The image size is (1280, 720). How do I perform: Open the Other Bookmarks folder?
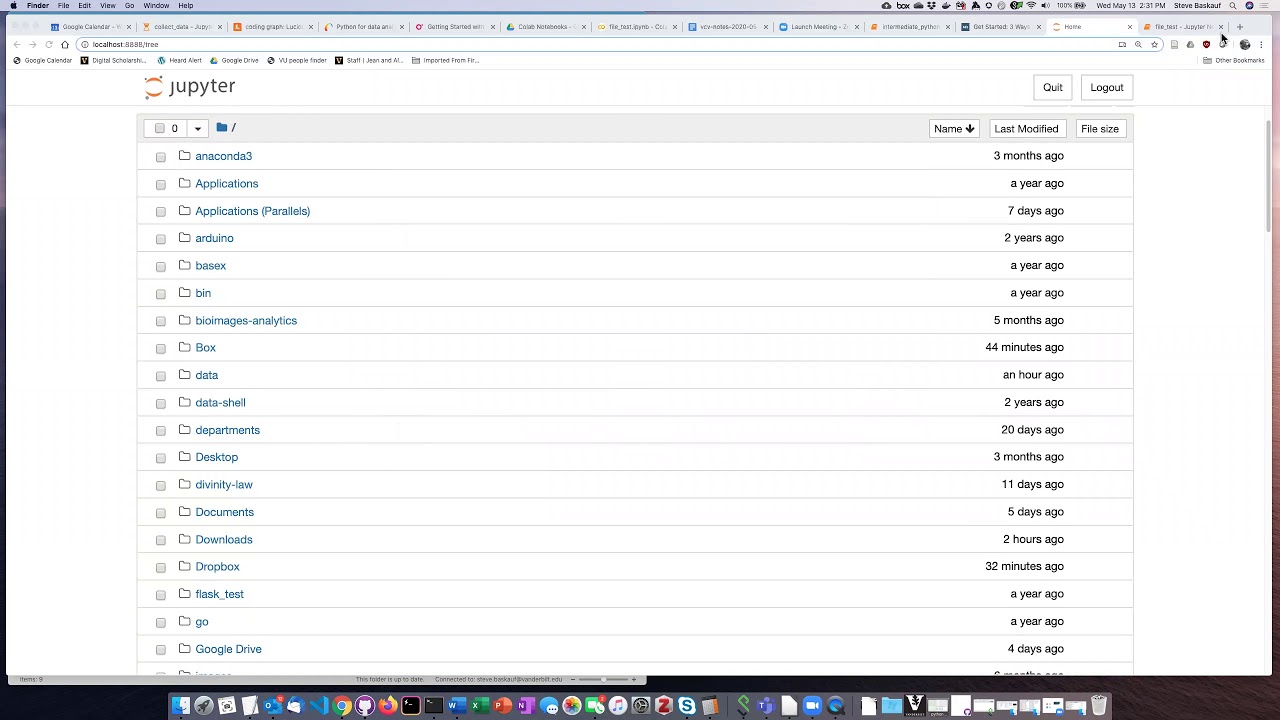coord(1234,60)
